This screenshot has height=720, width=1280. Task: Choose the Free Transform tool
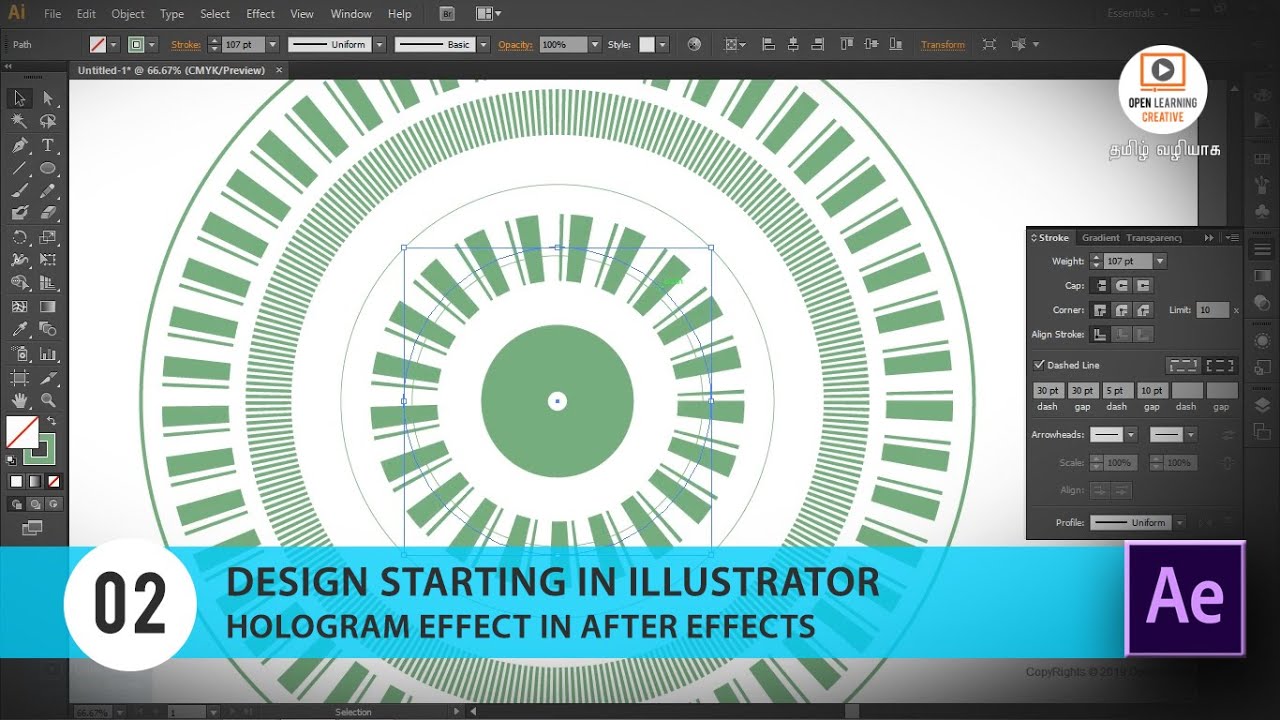[x=47, y=260]
